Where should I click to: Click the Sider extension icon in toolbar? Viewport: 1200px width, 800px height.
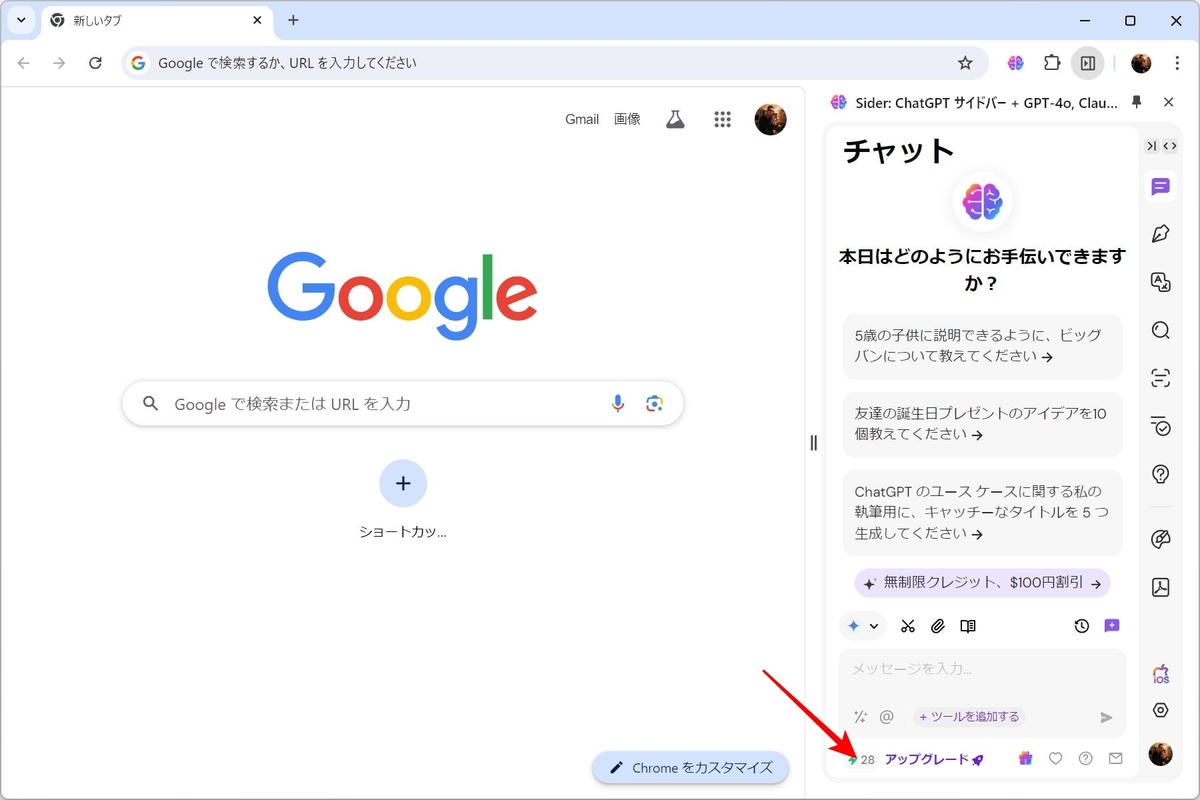tap(1016, 63)
